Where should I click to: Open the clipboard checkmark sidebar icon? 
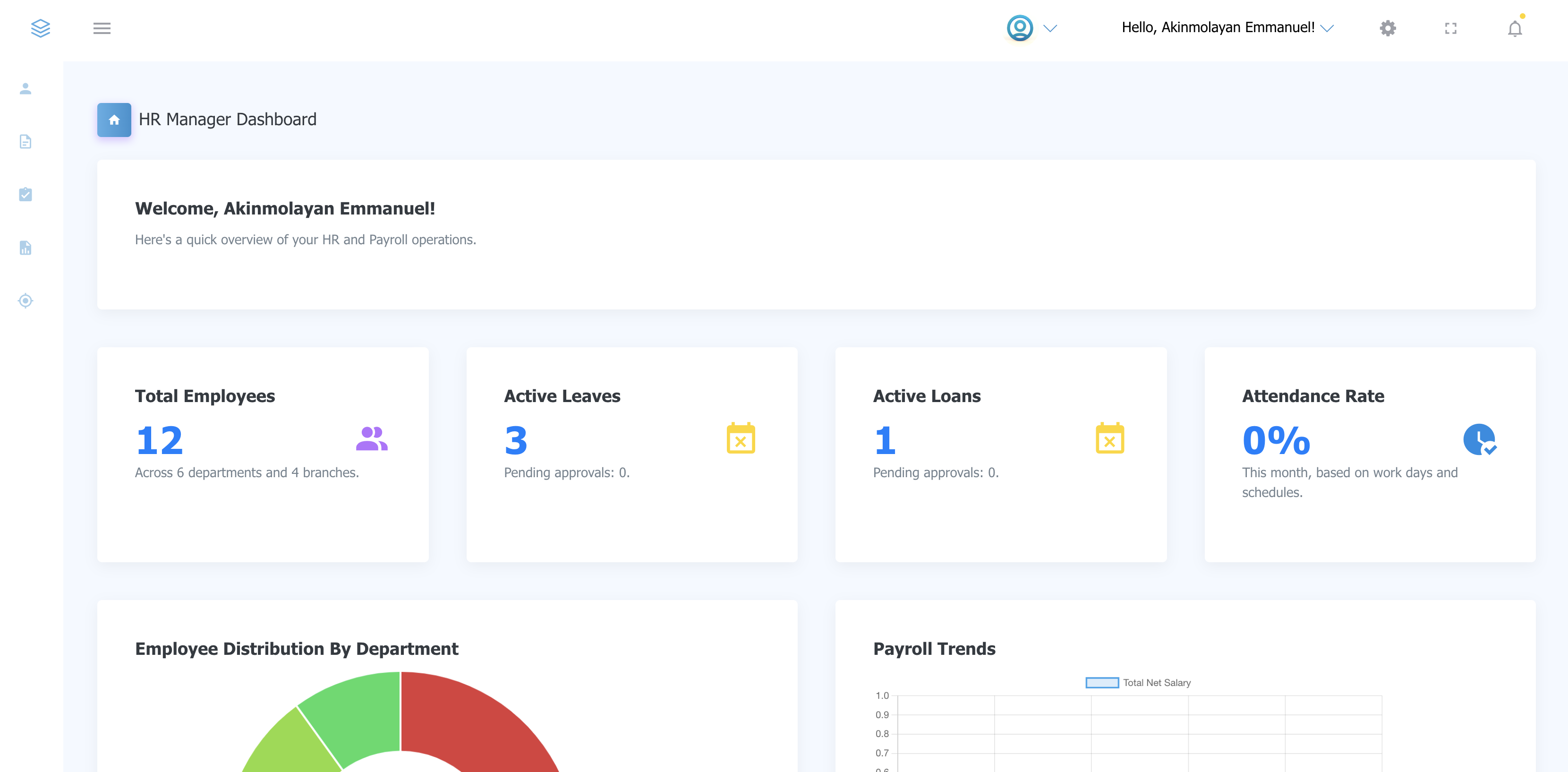(x=26, y=194)
